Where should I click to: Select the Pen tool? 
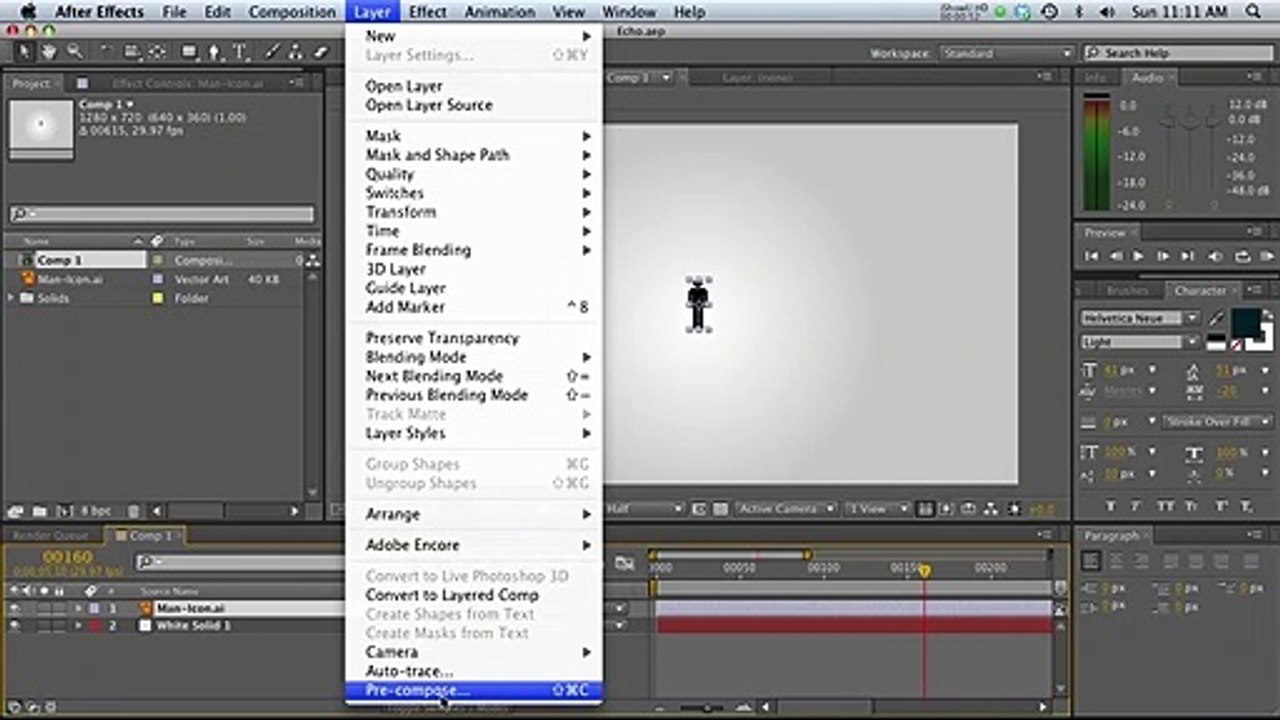tap(215, 52)
